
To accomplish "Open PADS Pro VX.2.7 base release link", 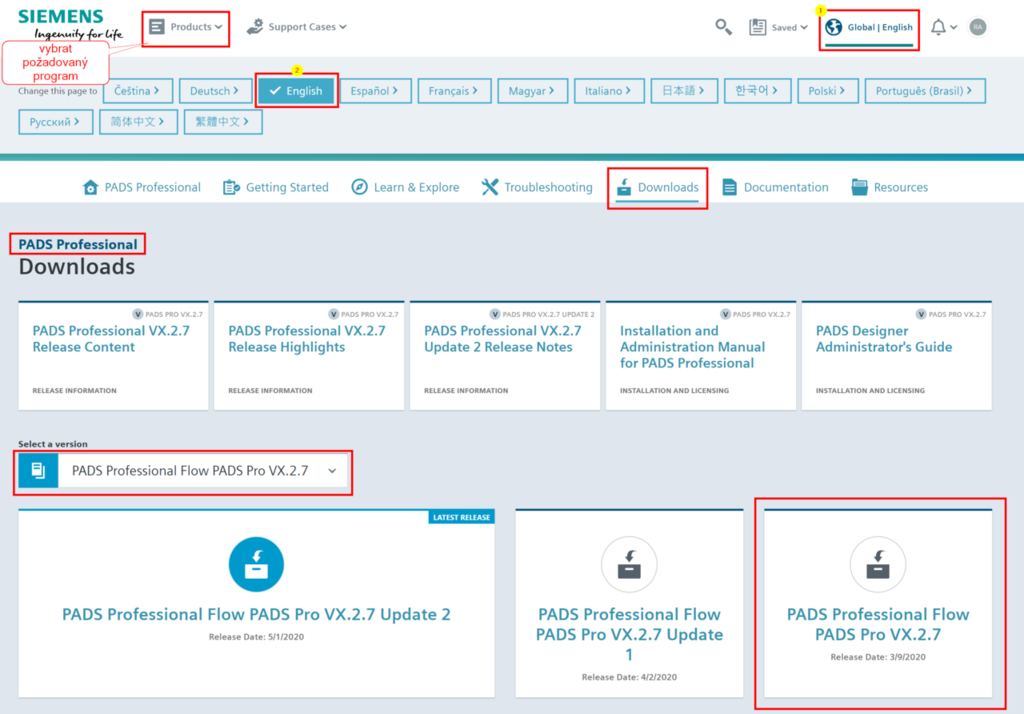I will pyautogui.click(x=878, y=625).
